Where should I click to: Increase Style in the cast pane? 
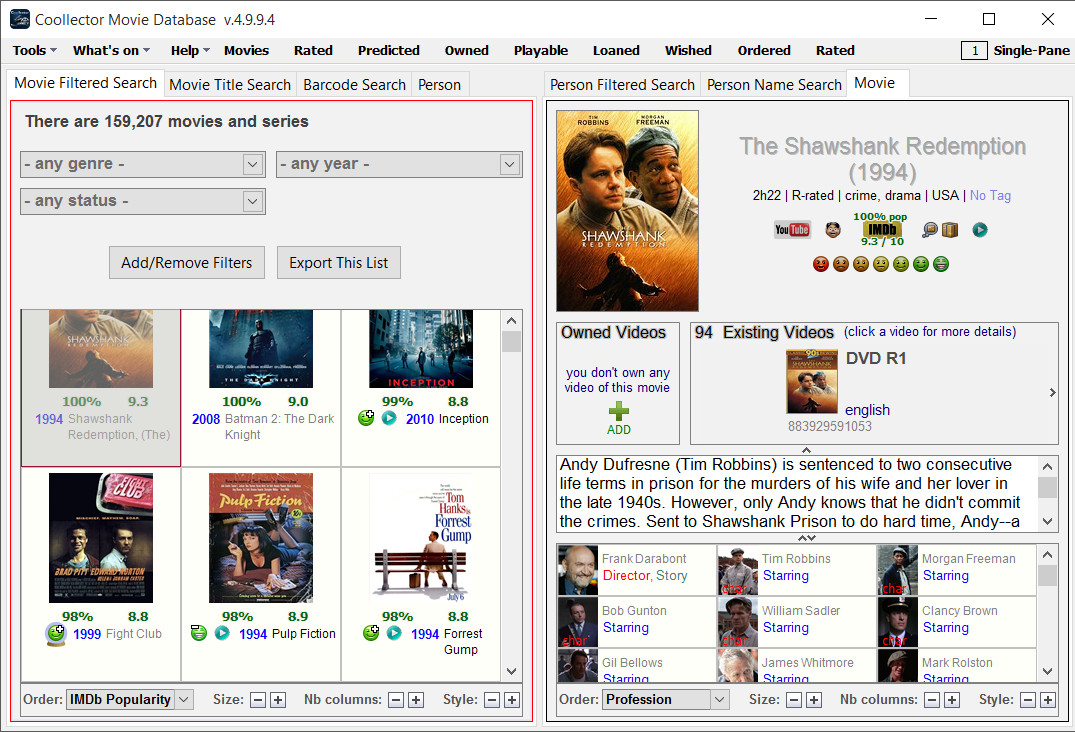1048,700
